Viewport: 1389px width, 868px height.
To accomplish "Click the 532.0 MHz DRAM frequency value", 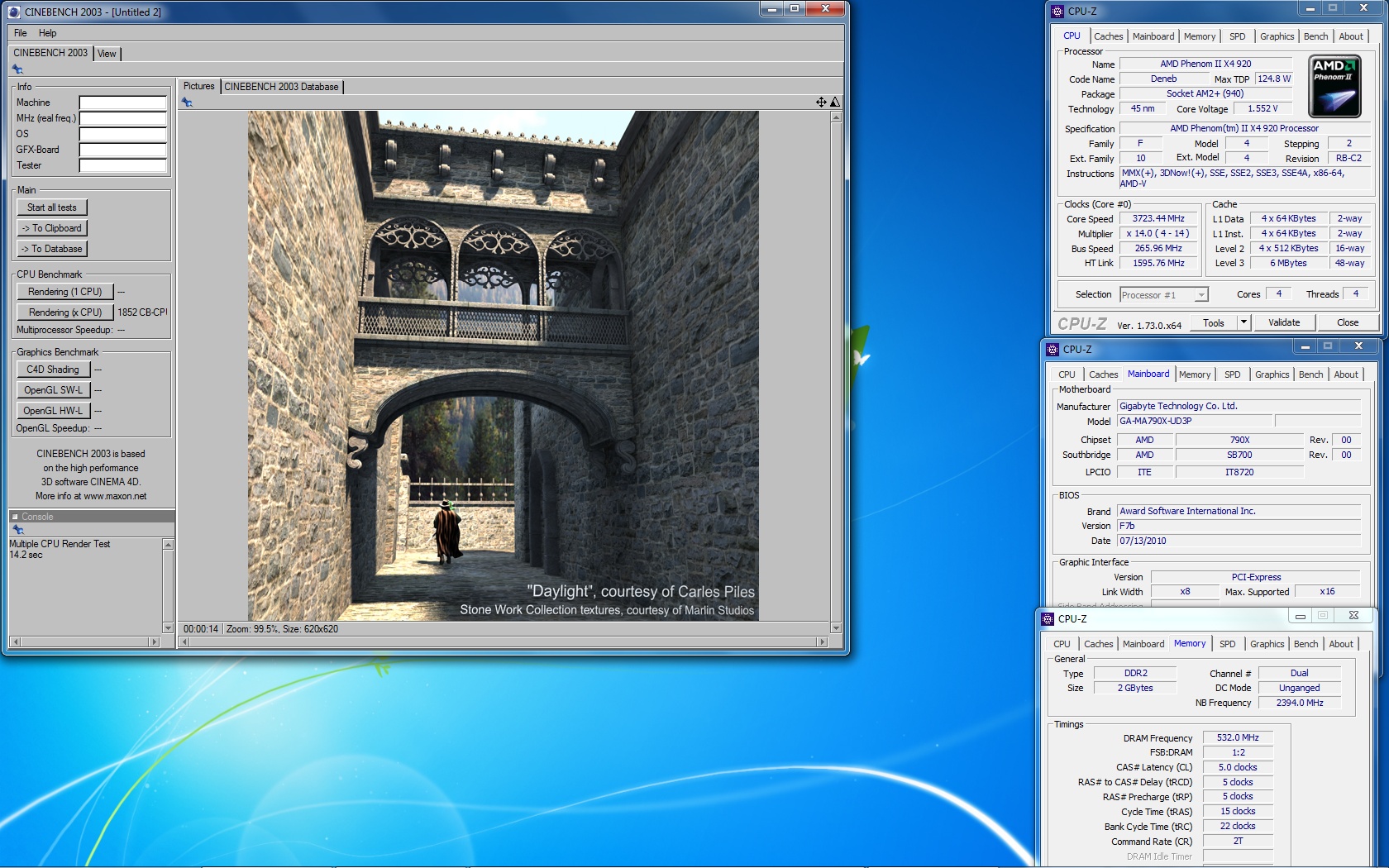I will click(x=1238, y=737).
